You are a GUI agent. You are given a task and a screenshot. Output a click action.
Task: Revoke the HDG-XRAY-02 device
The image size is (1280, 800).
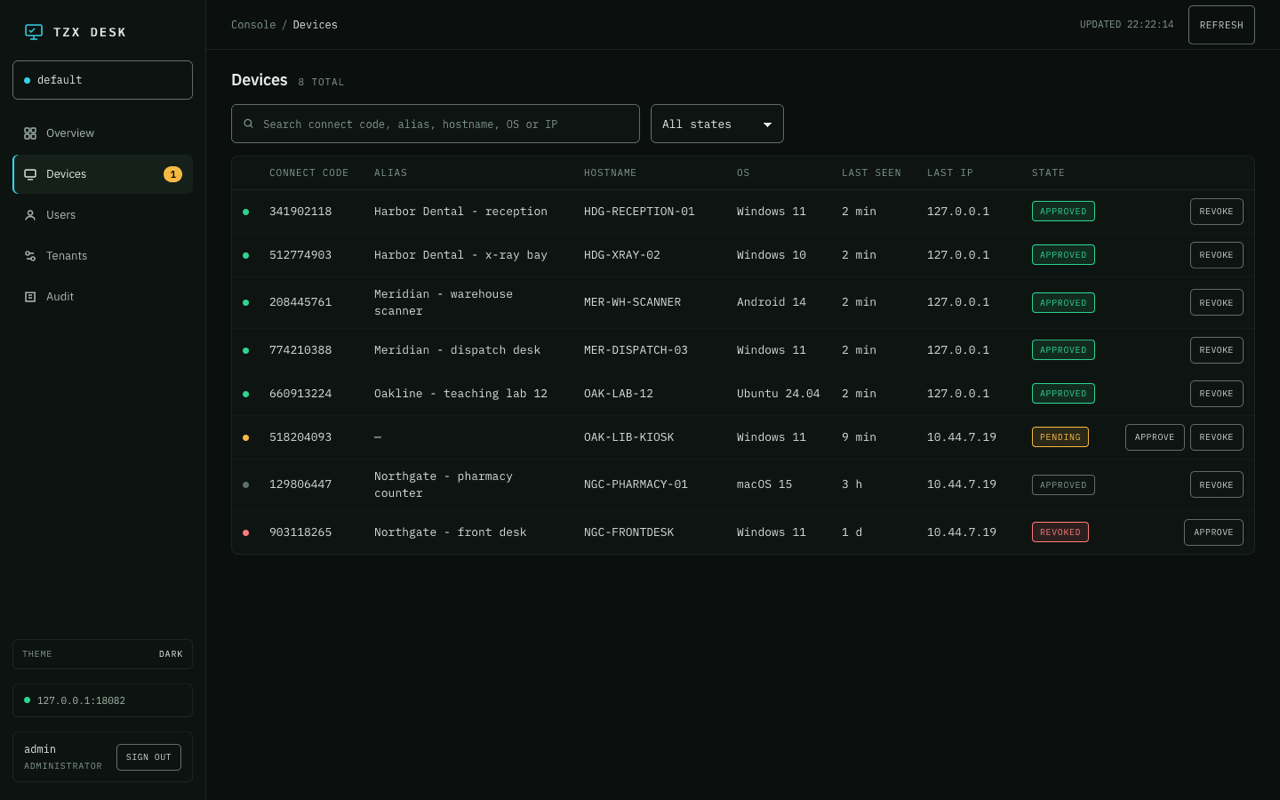pyautogui.click(x=1216, y=255)
